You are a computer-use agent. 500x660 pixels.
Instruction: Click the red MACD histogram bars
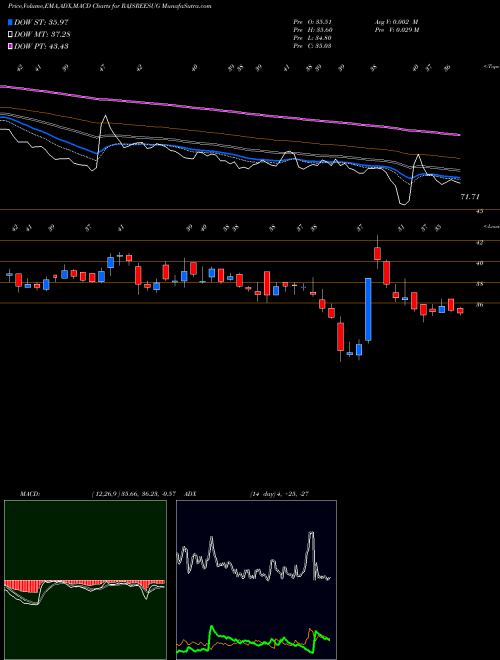pos(84,583)
